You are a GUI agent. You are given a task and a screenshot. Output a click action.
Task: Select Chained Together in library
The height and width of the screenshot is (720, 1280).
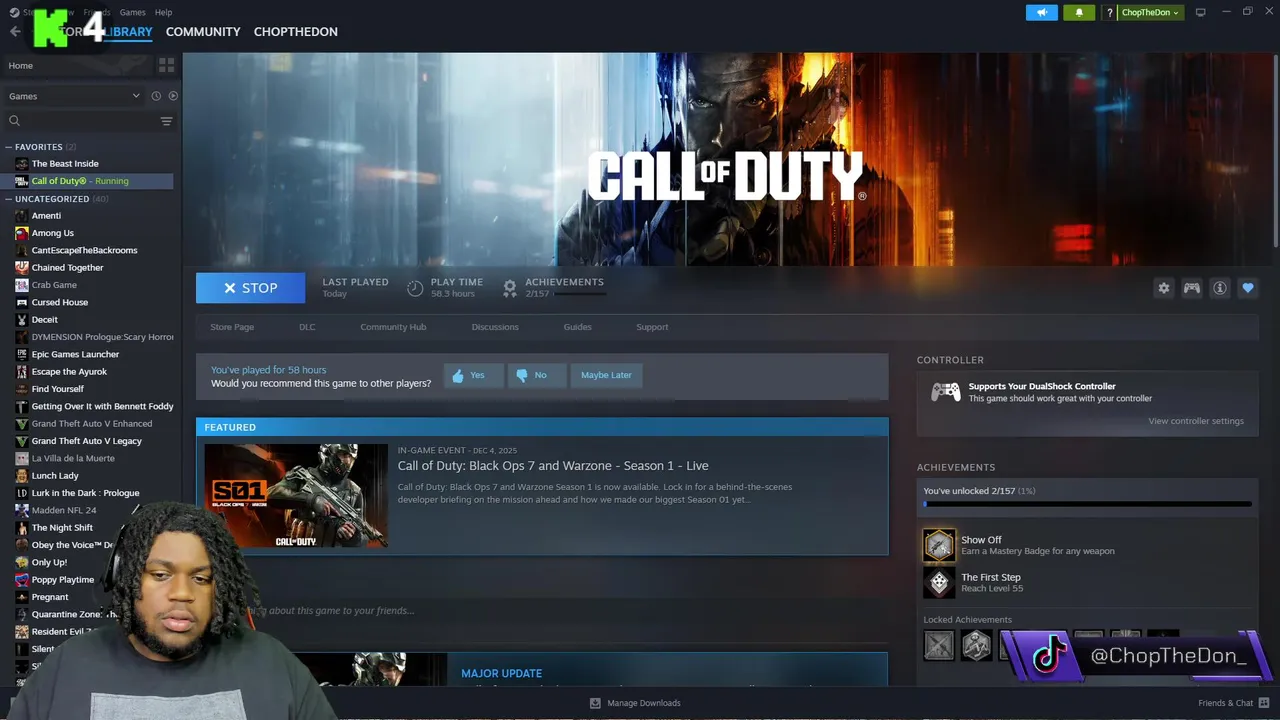click(67, 268)
